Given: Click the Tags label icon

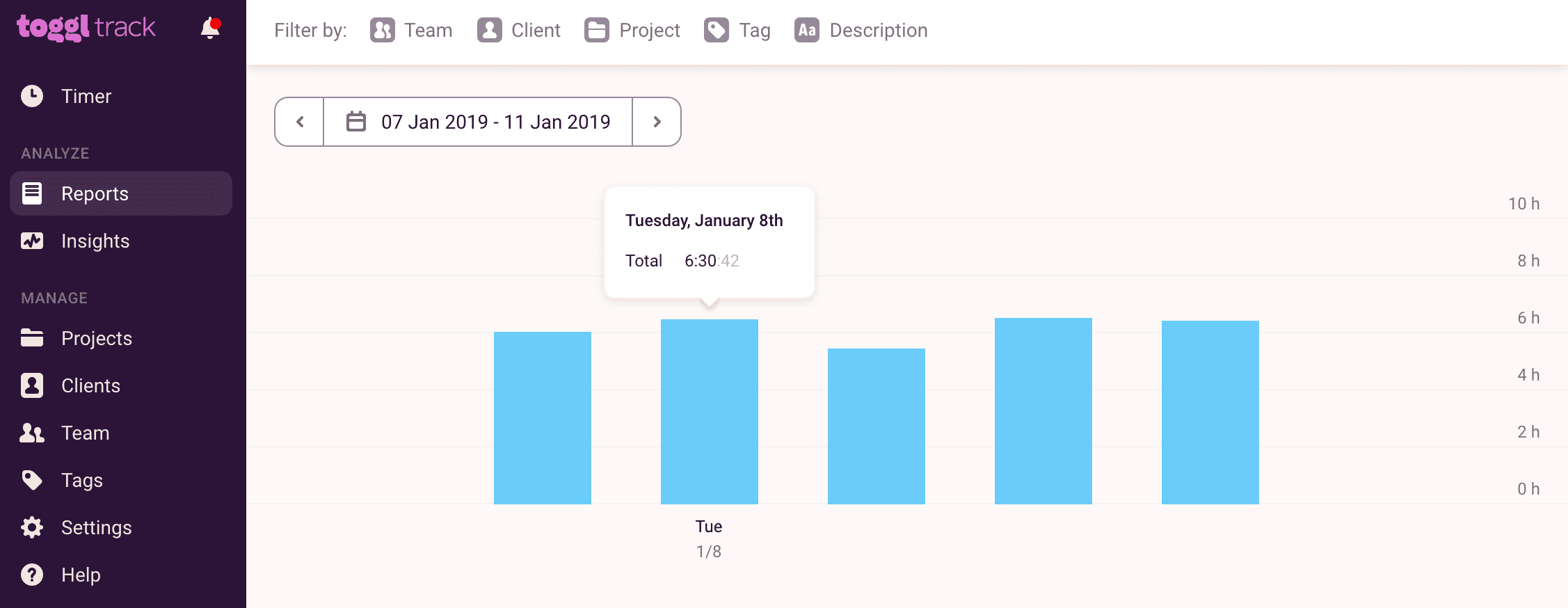Looking at the screenshot, I should pos(32,480).
